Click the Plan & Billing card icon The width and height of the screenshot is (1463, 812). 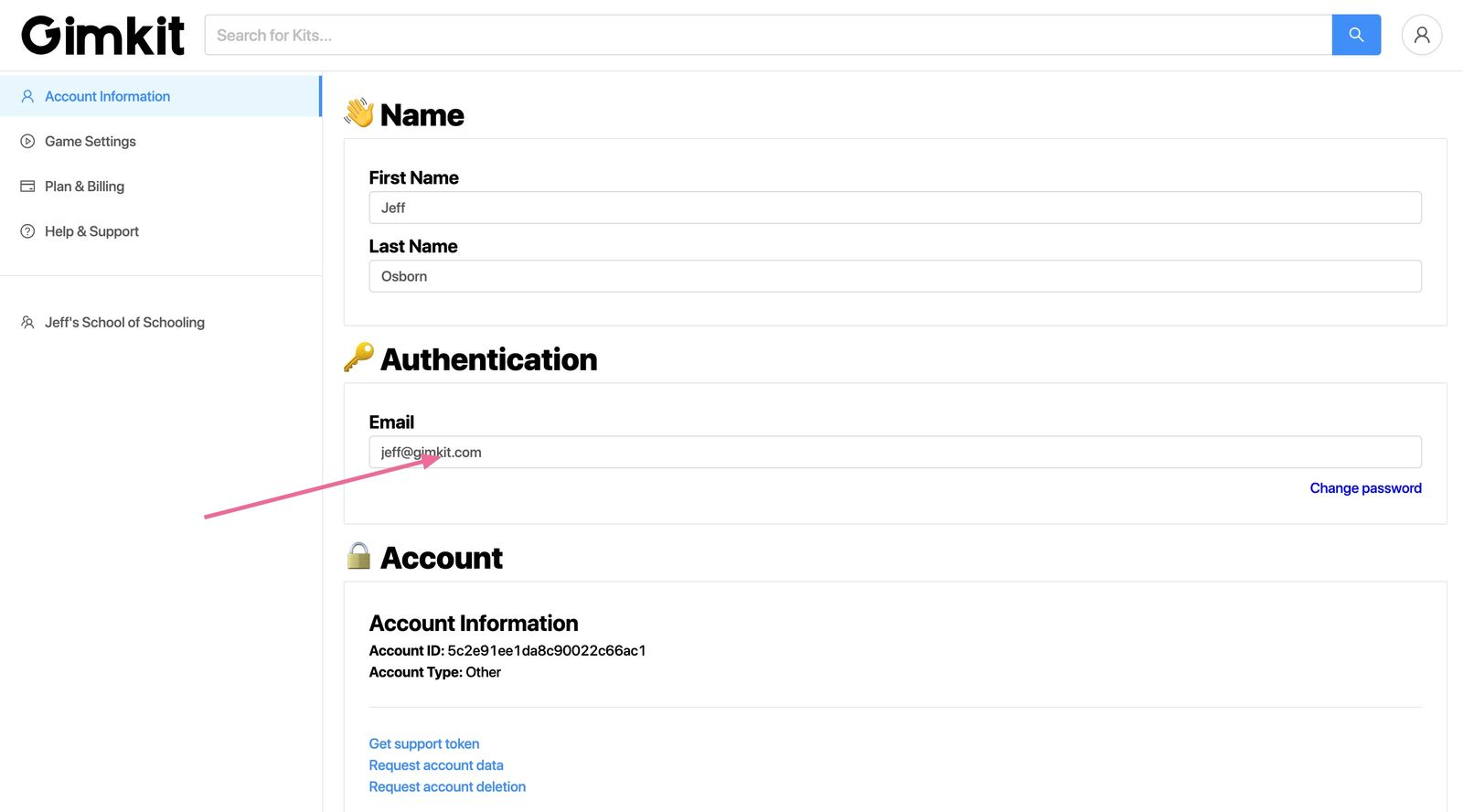(27, 186)
